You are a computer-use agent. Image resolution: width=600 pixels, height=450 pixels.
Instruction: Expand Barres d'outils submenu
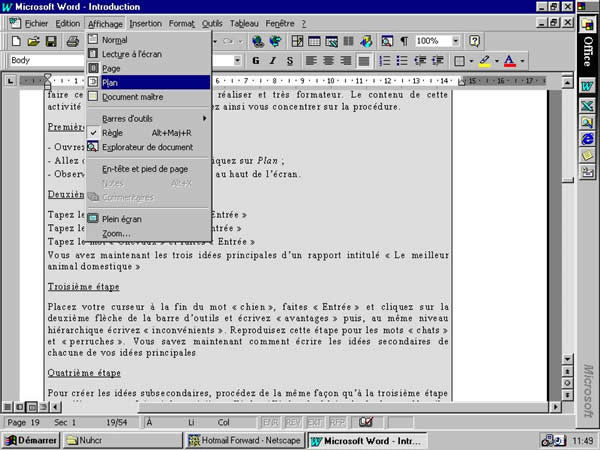pos(148,119)
